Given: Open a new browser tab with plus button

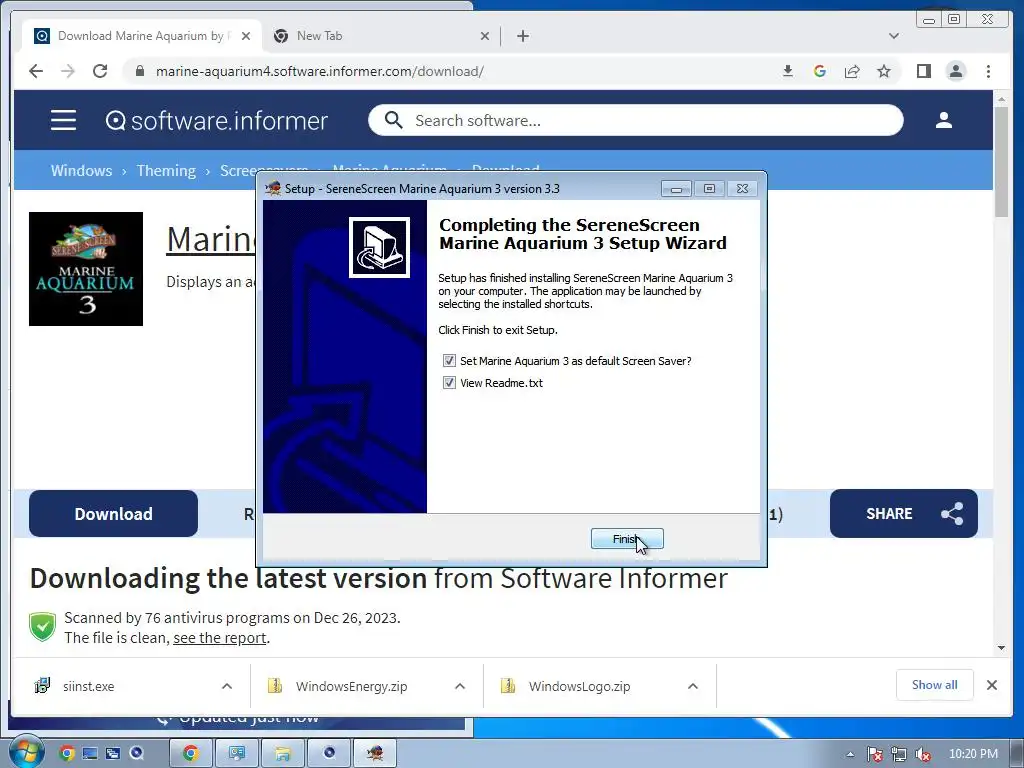Looking at the screenshot, I should (x=522, y=36).
